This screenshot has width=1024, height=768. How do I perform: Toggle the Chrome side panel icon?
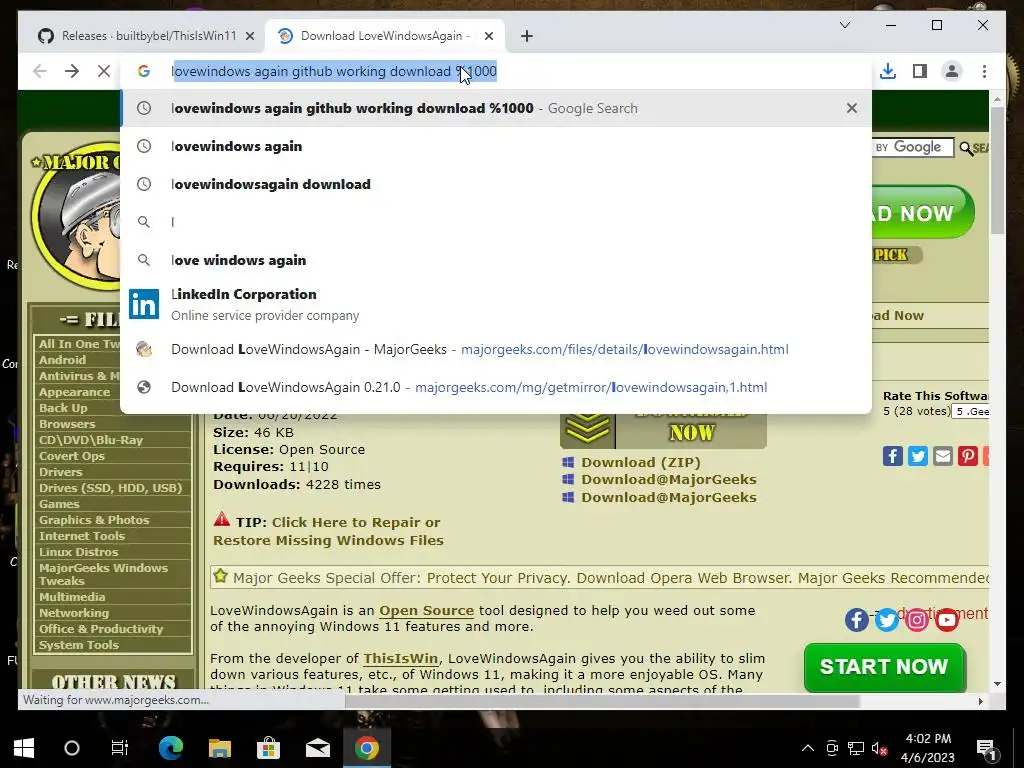tap(920, 71)
